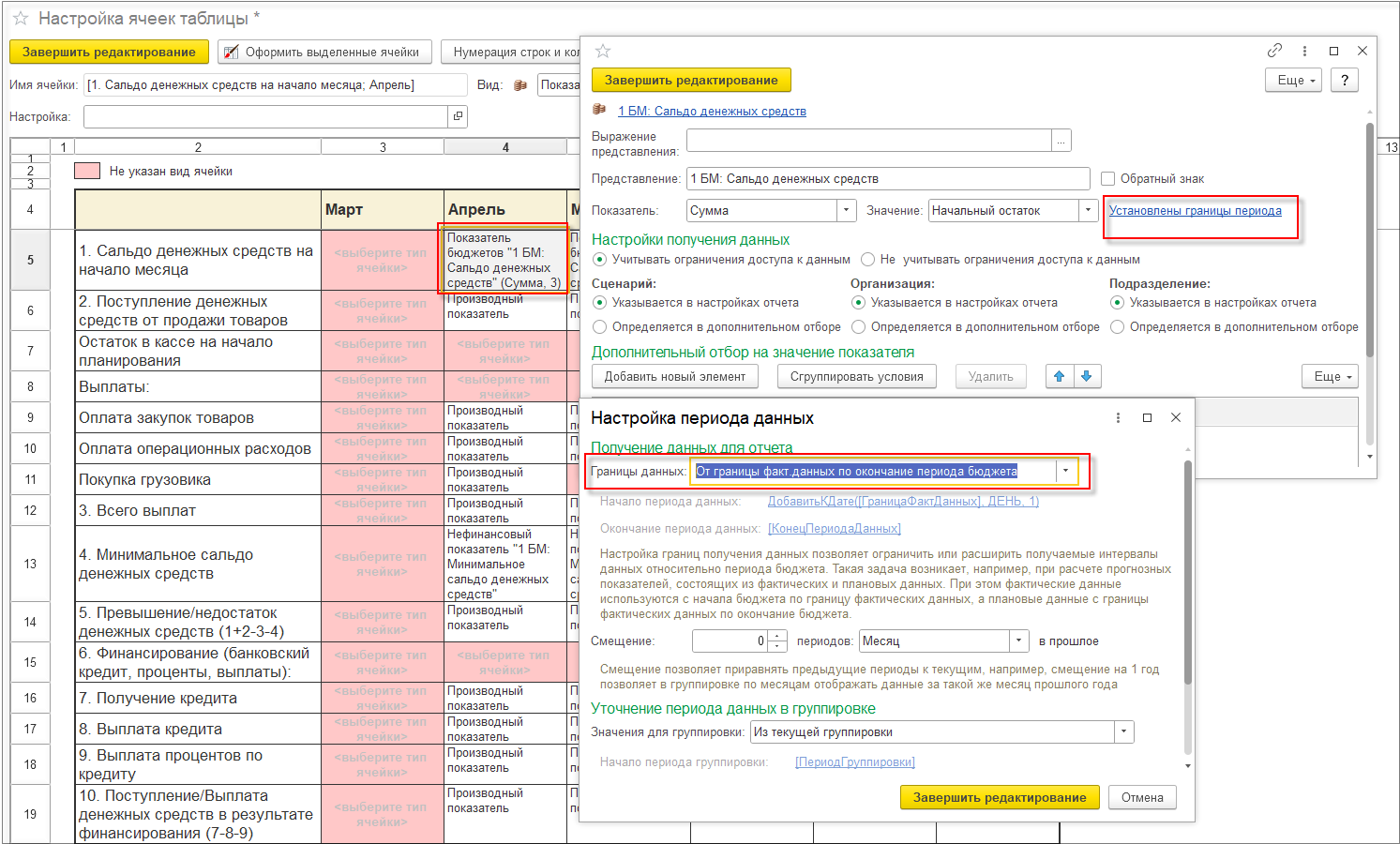Click the favorites star next to Настройка ячеек таблицы
Screen dimensions: 1400x844
click(x=21, y=19)
